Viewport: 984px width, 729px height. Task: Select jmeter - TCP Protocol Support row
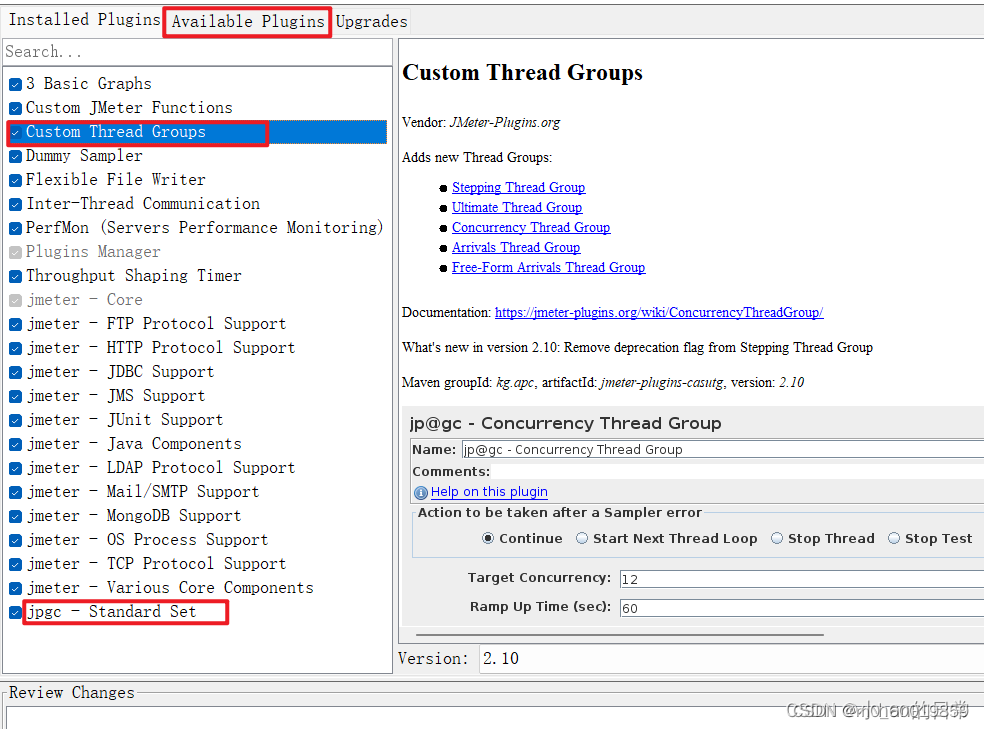pos(197,564)
